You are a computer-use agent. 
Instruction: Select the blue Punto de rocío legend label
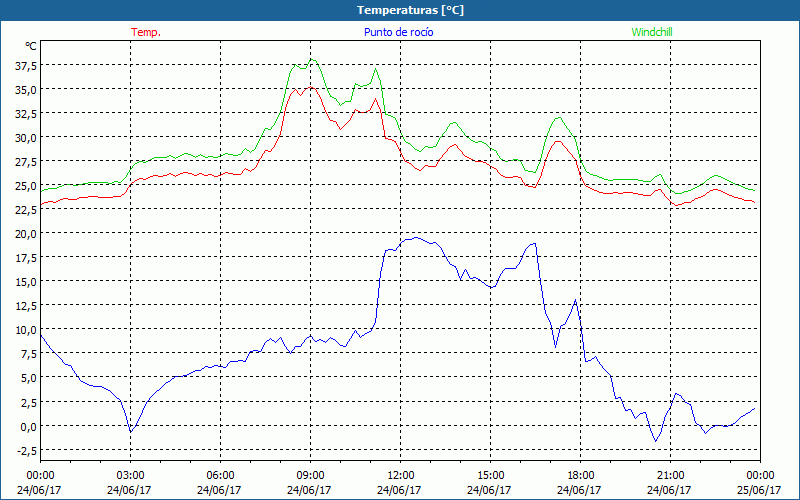(x=398, y=32)
